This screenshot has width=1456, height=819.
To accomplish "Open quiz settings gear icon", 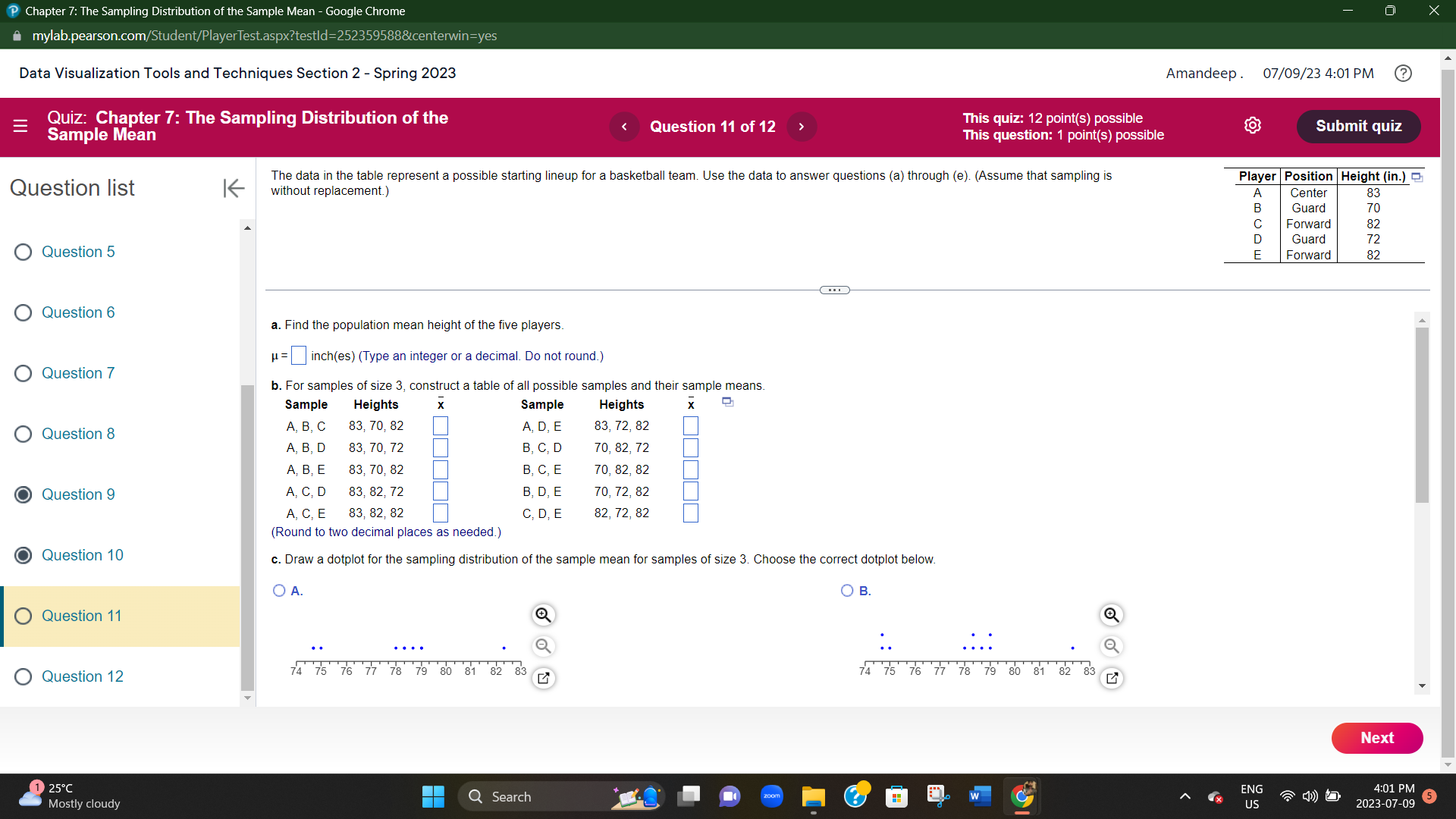I will pos(1253,126).
